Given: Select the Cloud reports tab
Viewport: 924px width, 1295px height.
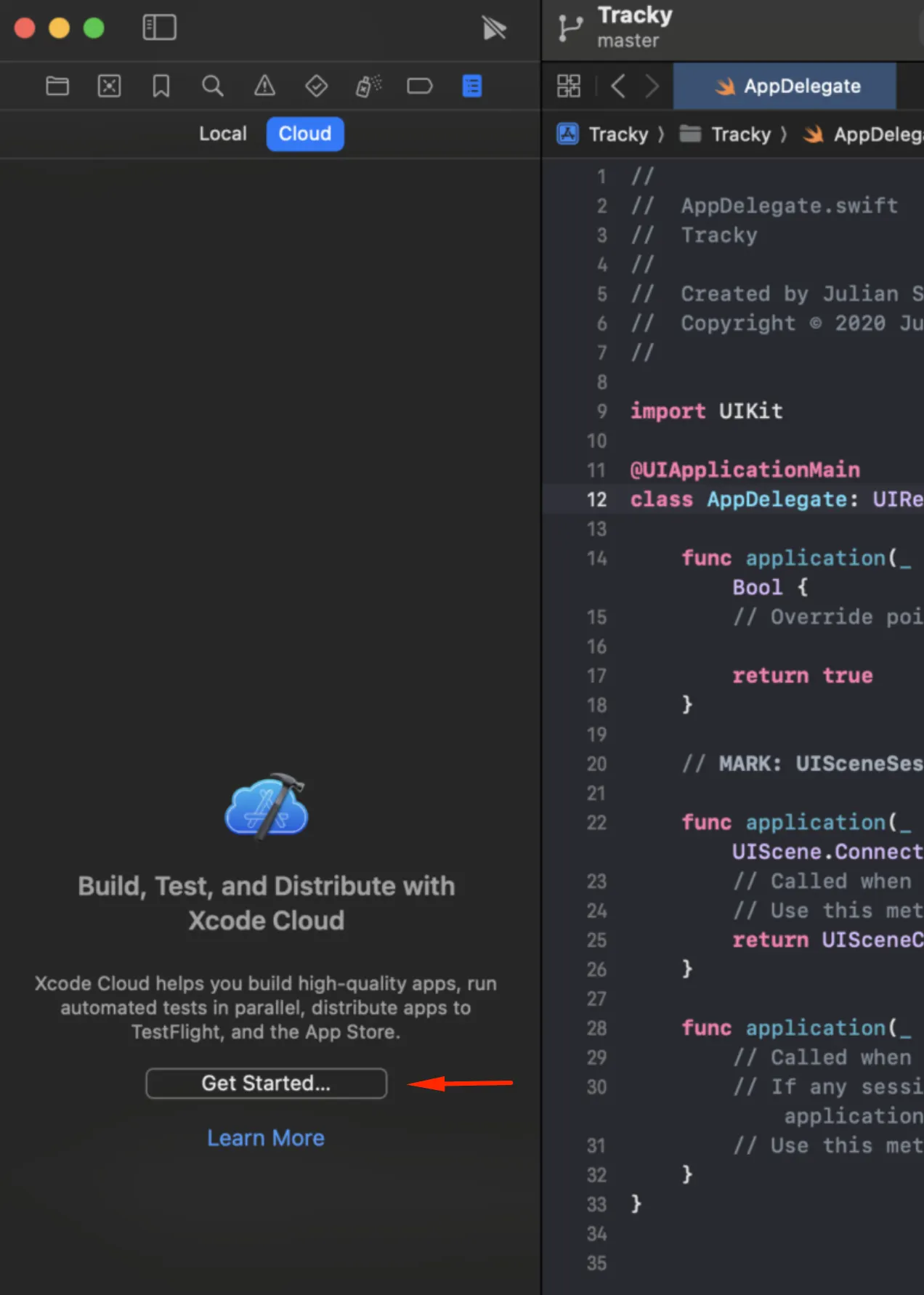Looking at the screenshot, I should 304,134.
